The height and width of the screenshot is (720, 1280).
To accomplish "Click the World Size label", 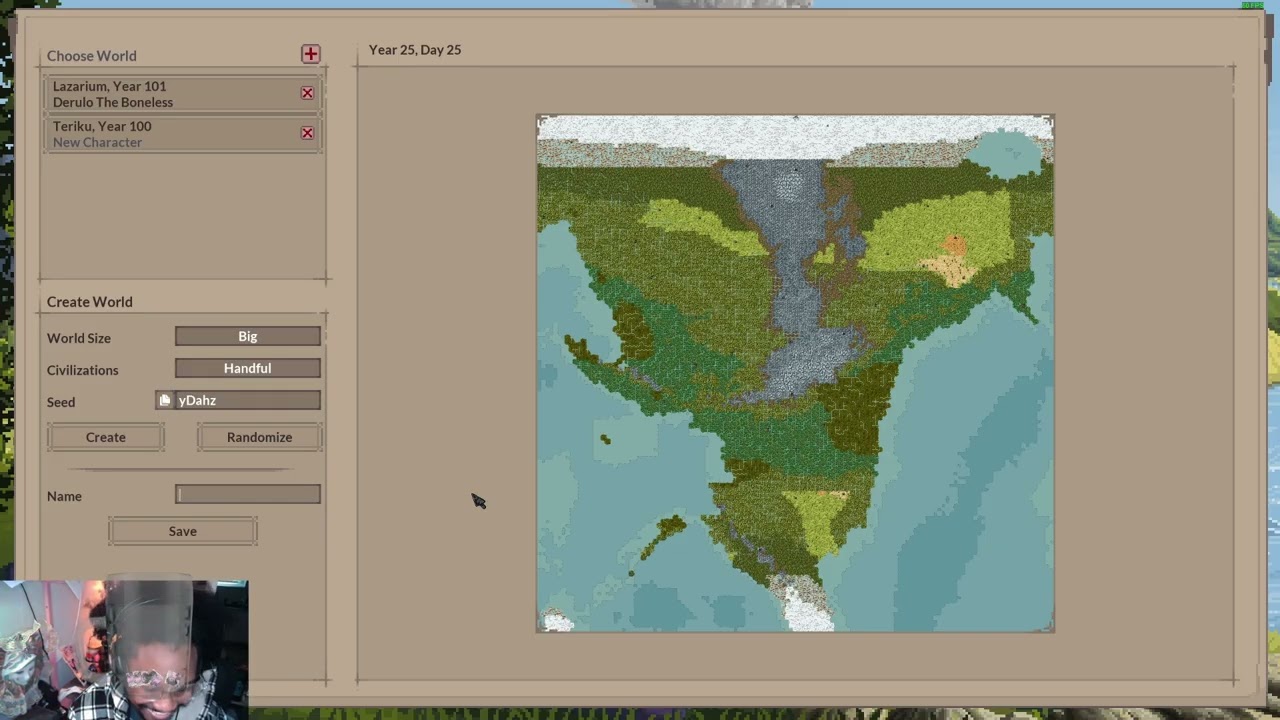I will point(79,338).
